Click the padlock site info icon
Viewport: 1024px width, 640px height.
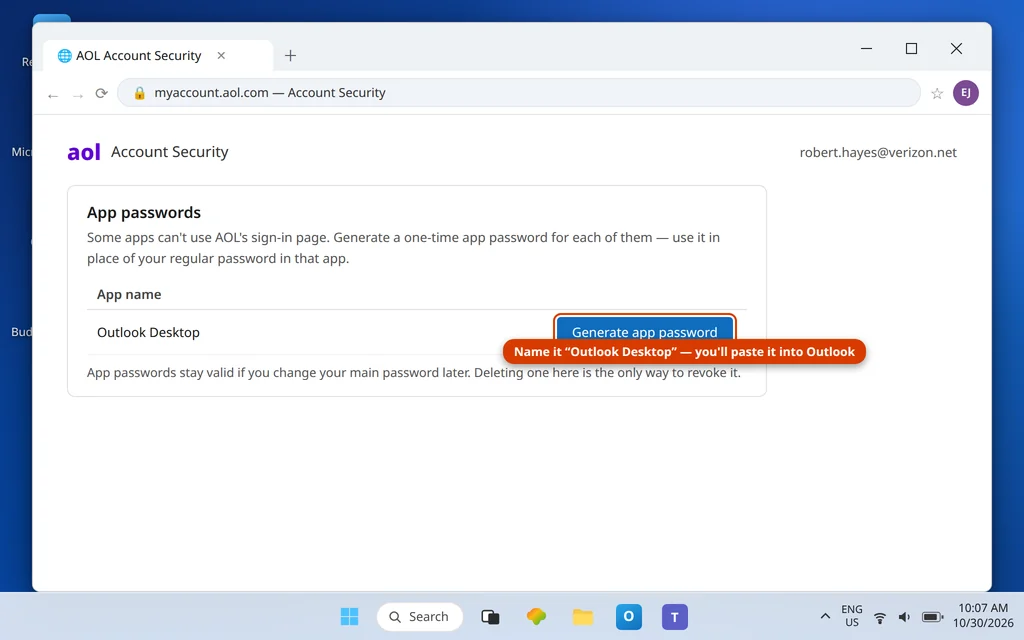139,93
